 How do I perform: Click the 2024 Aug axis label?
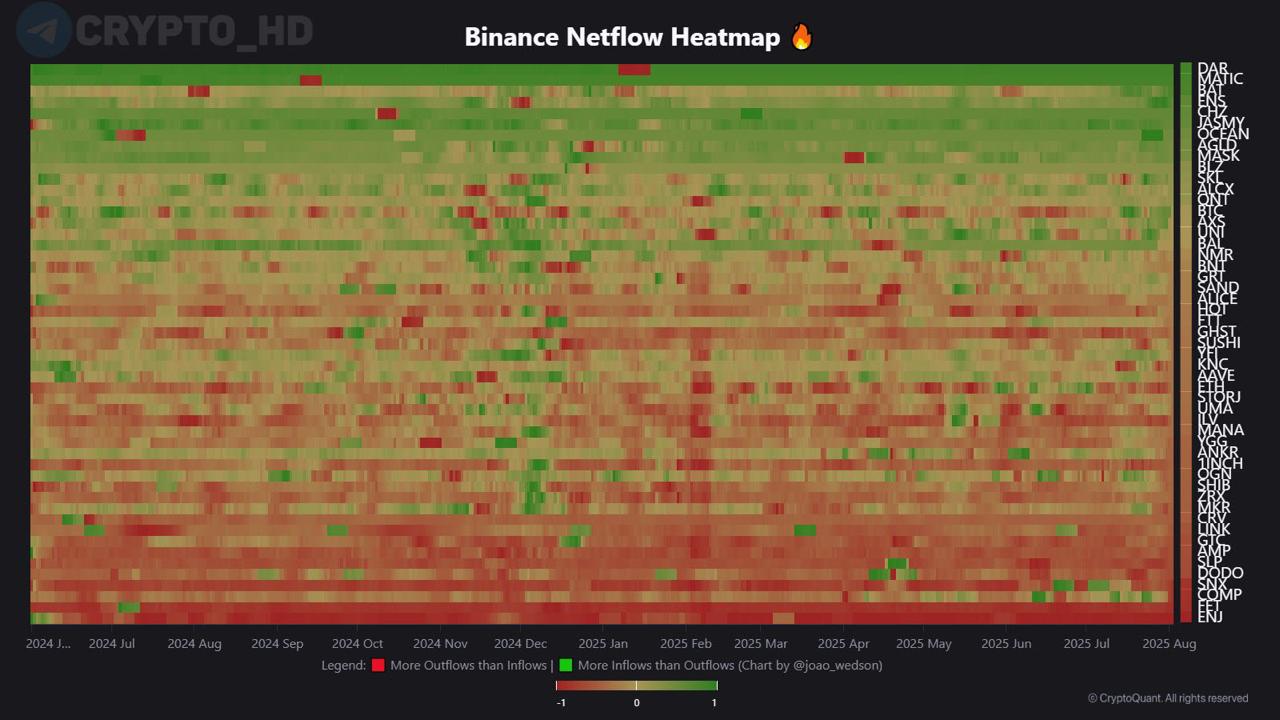[x=194, y=644]
